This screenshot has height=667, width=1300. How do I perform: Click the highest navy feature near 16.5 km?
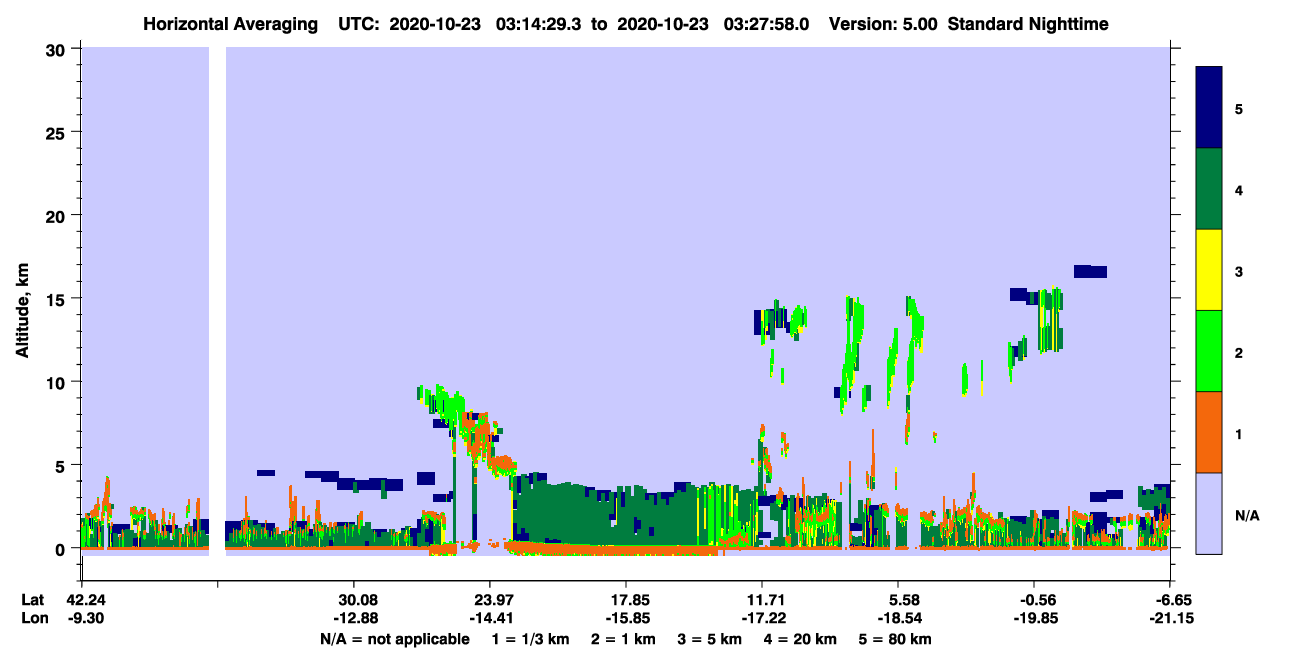click(1090, 271)
